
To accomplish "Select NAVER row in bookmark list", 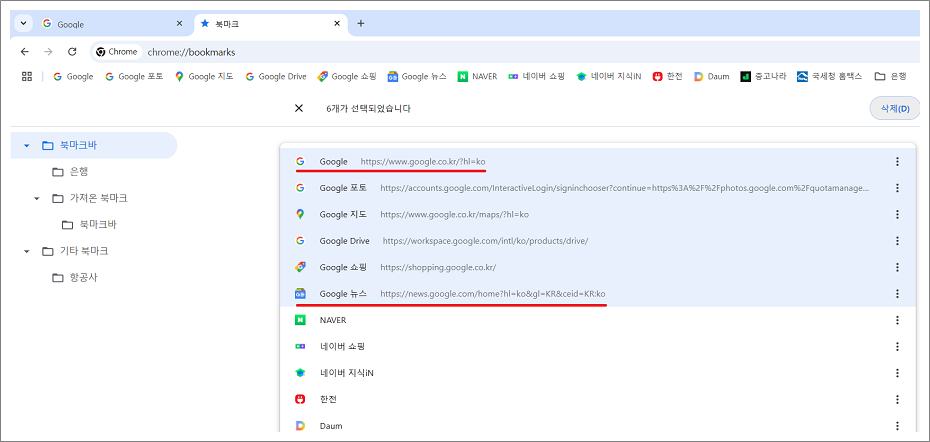I will click(x=598, y=320).
